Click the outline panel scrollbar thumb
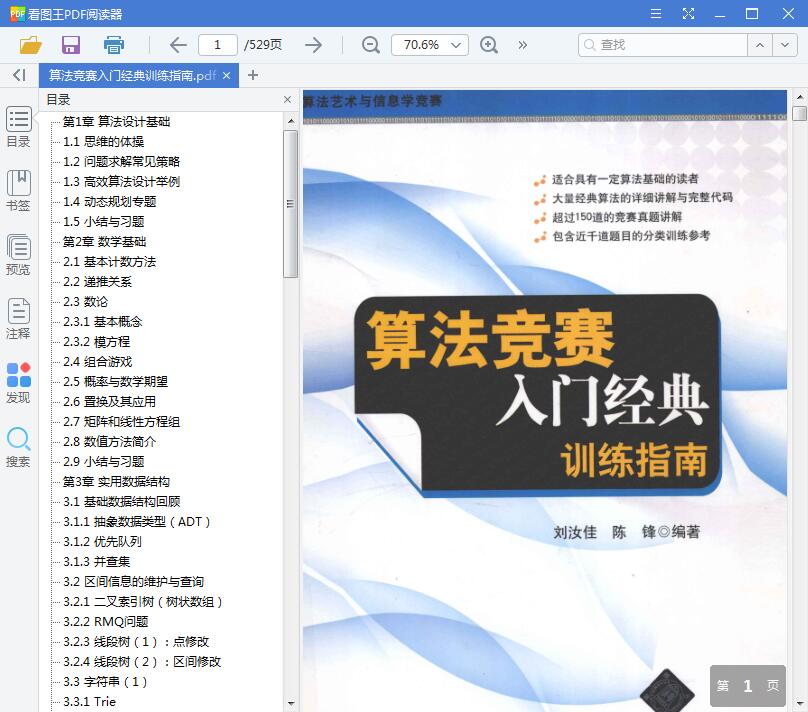Image resolution: width=808 pixels, height=712 pixels. [x=291, y=204]
